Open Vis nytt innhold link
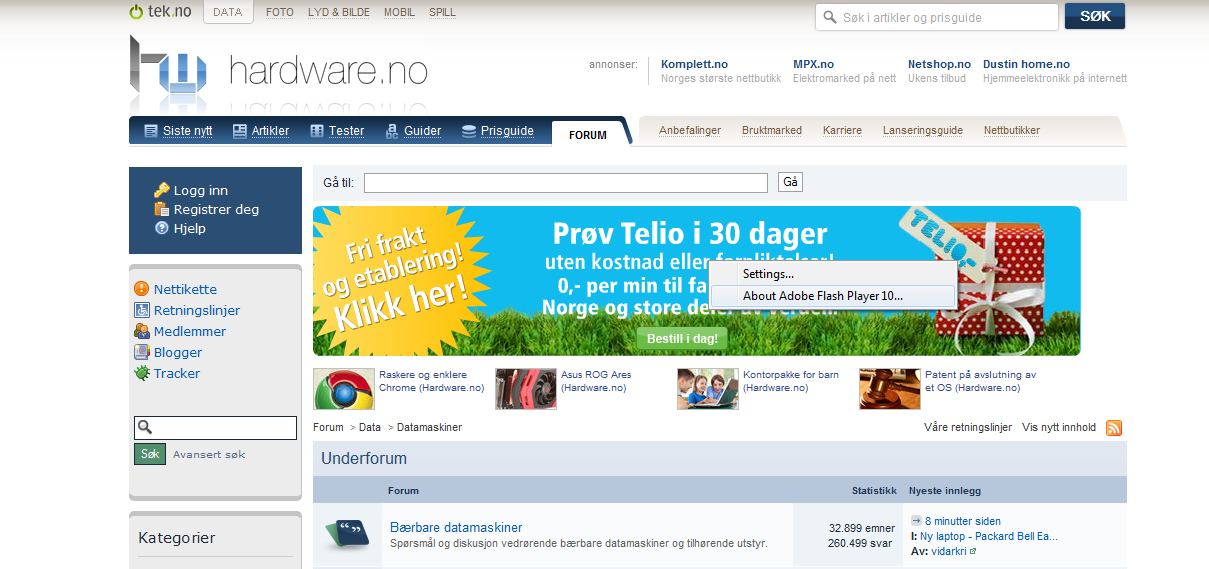The width and height of the screenshot is (1209, 569). tap(1059, 427)
